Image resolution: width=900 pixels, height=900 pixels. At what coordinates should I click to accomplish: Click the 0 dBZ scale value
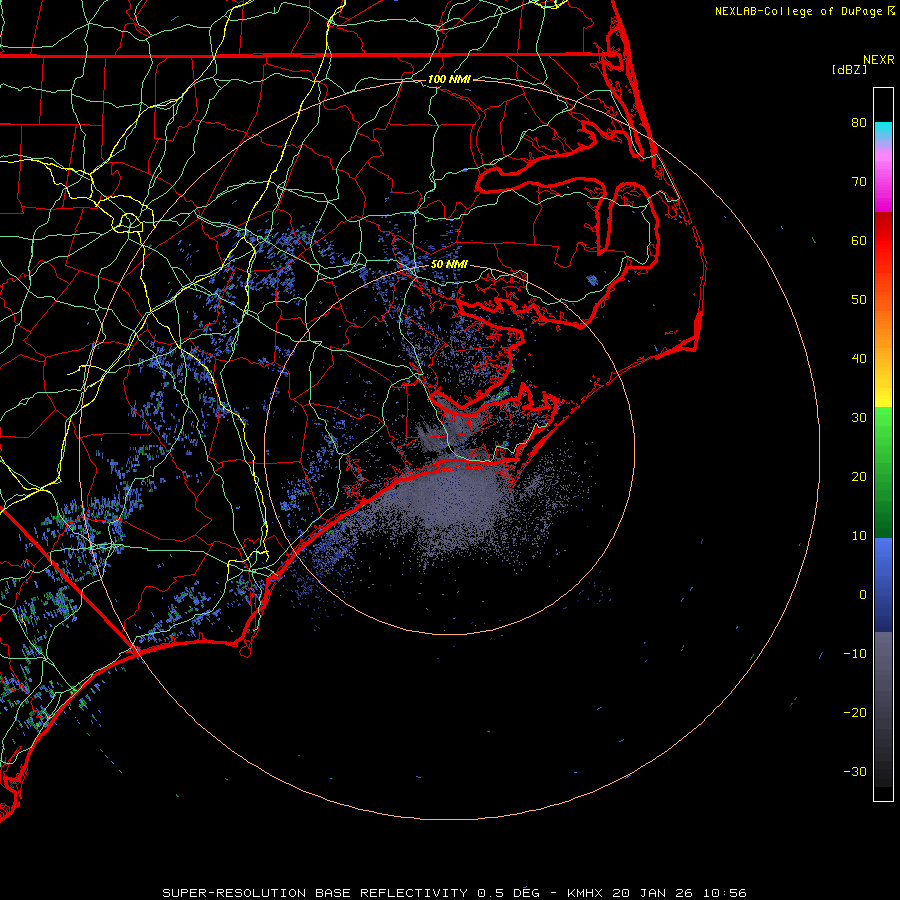click(x=863, y=595)
